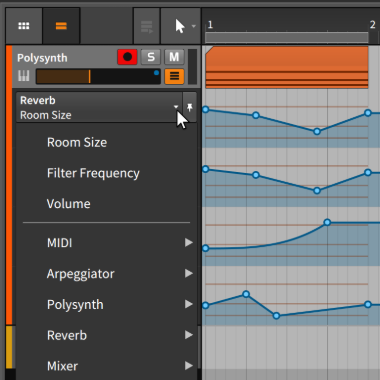Open the tool selection dropdown arrow
380x380 pixels.
click(x=194, y=26)
